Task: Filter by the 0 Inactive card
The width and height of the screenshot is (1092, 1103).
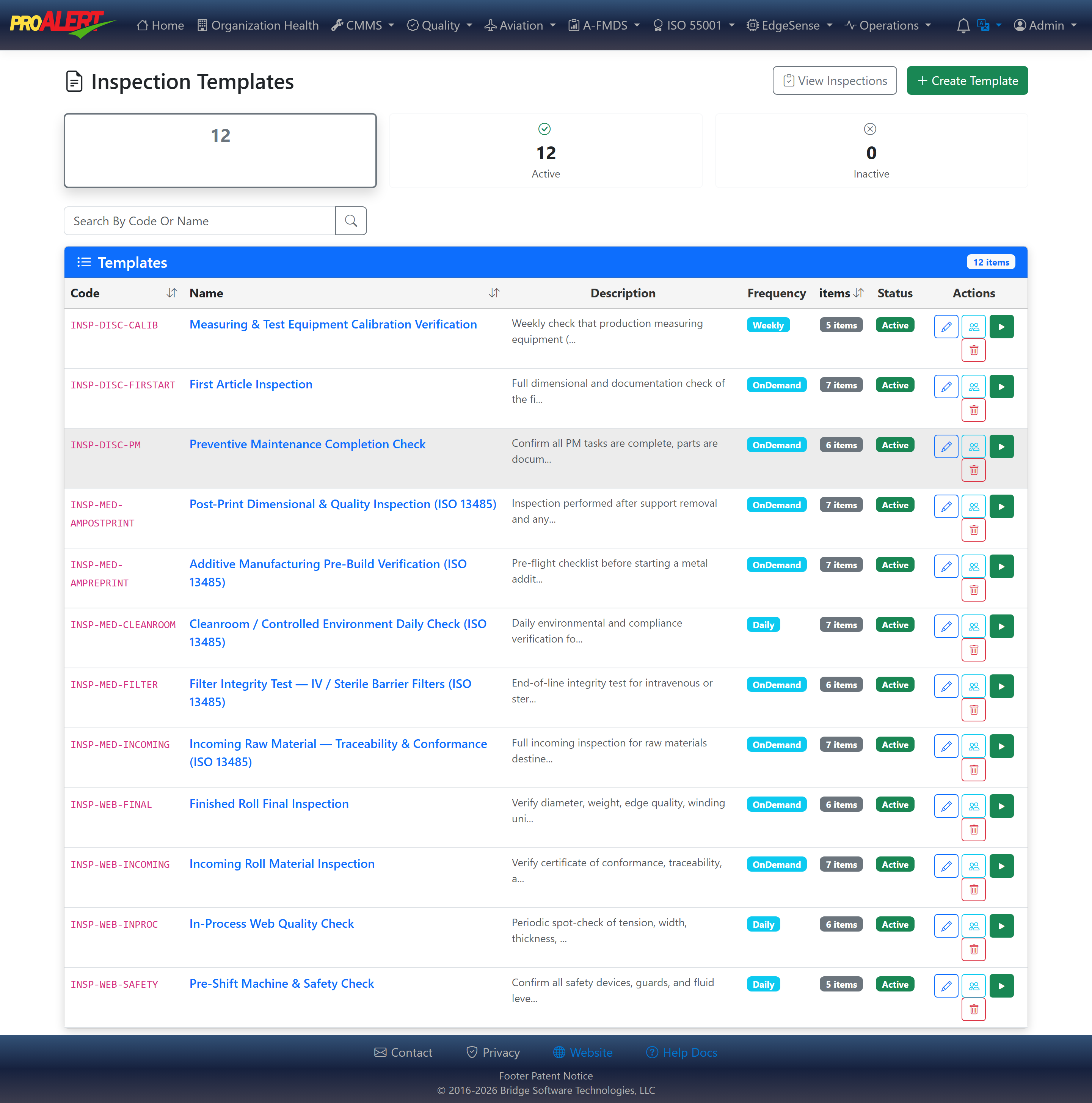Action: (x=871, y=151)
